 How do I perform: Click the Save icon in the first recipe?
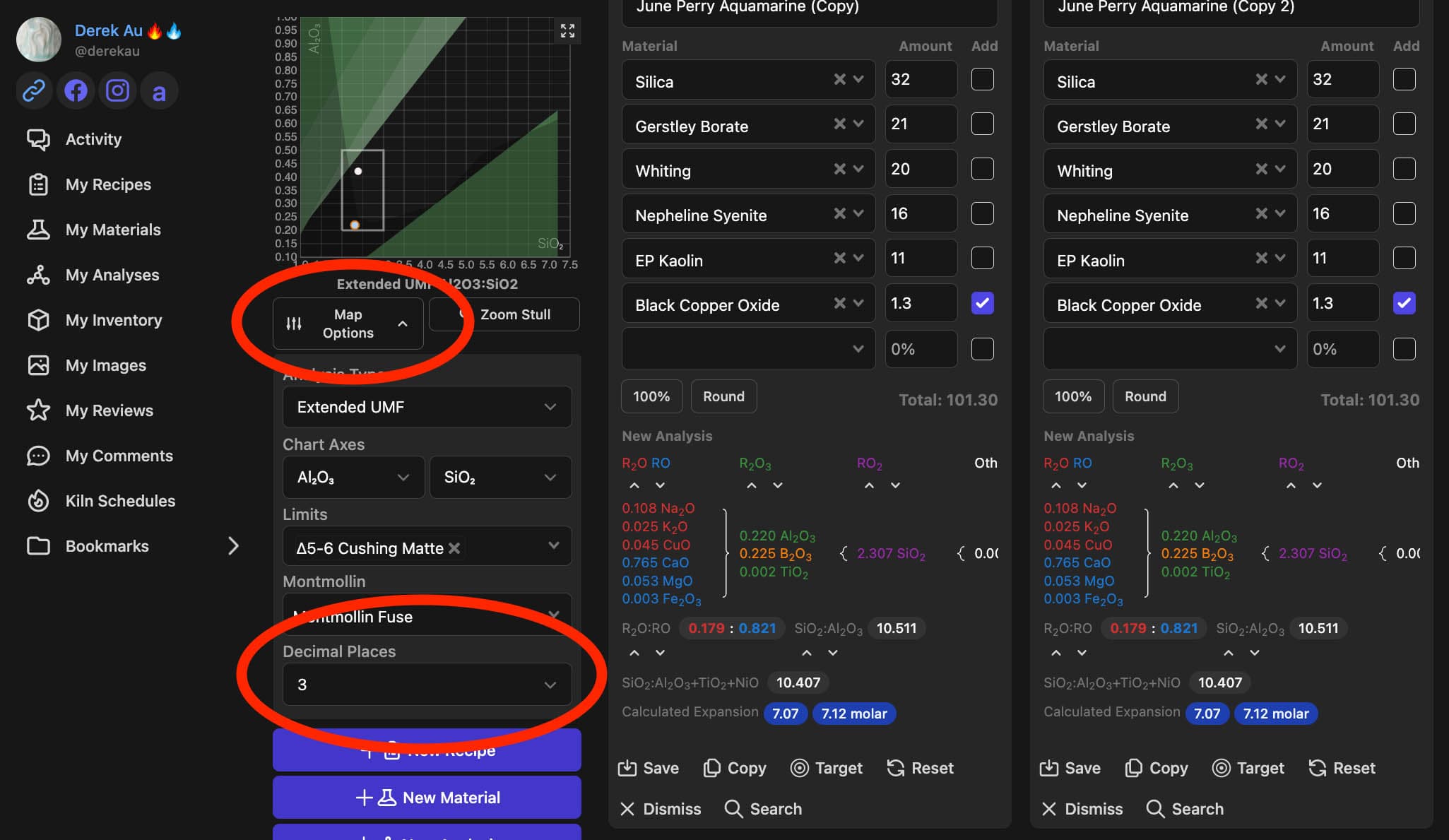pos(627,768)
